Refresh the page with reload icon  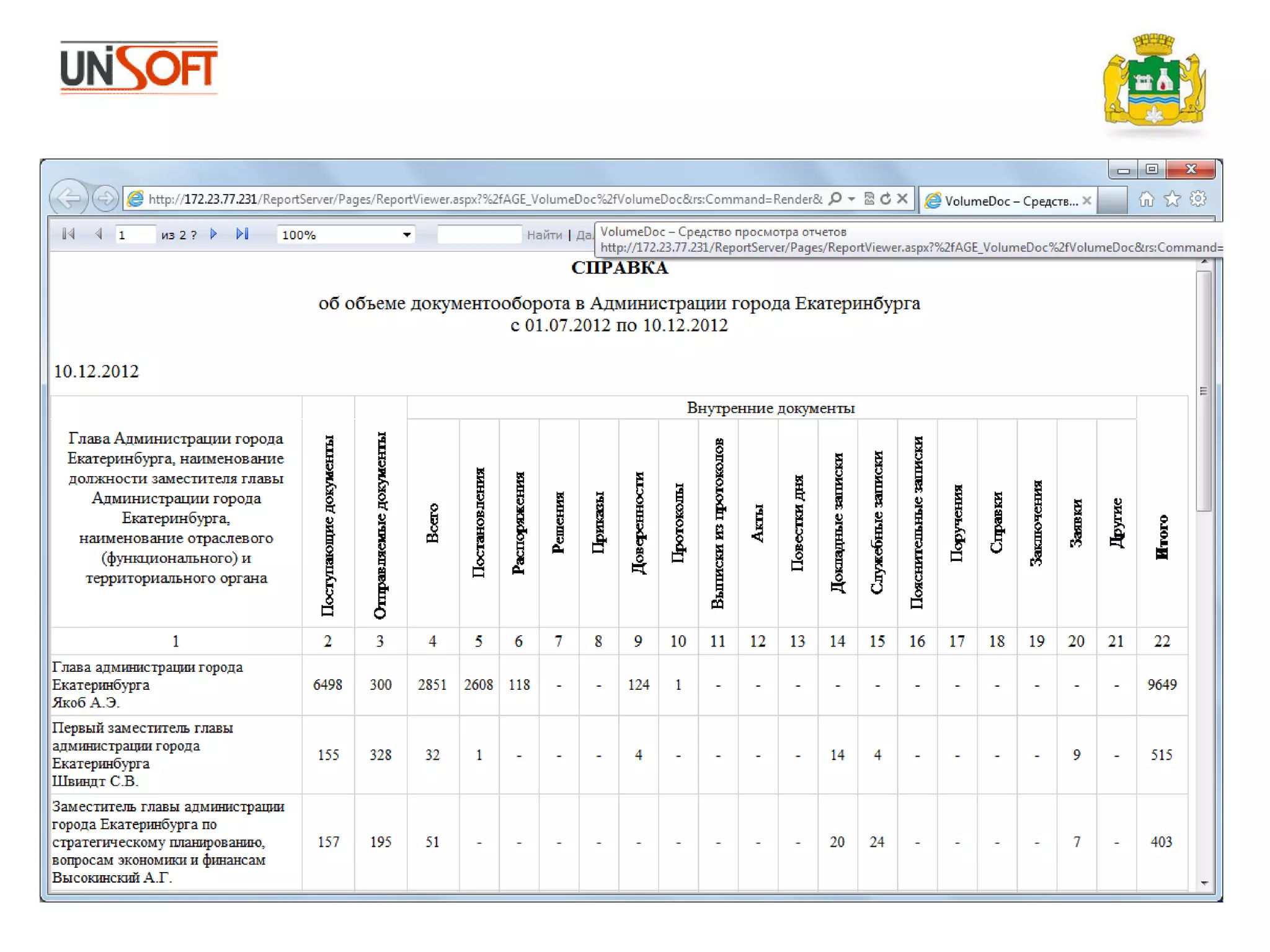tap(886, 198)
